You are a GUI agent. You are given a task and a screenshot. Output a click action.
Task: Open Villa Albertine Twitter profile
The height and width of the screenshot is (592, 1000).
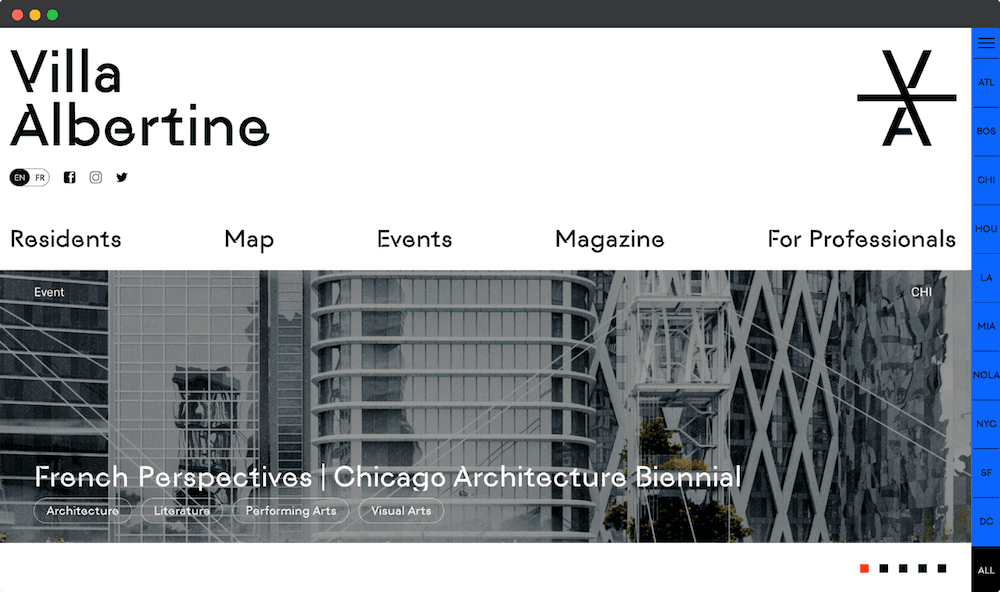click(122, 177)
